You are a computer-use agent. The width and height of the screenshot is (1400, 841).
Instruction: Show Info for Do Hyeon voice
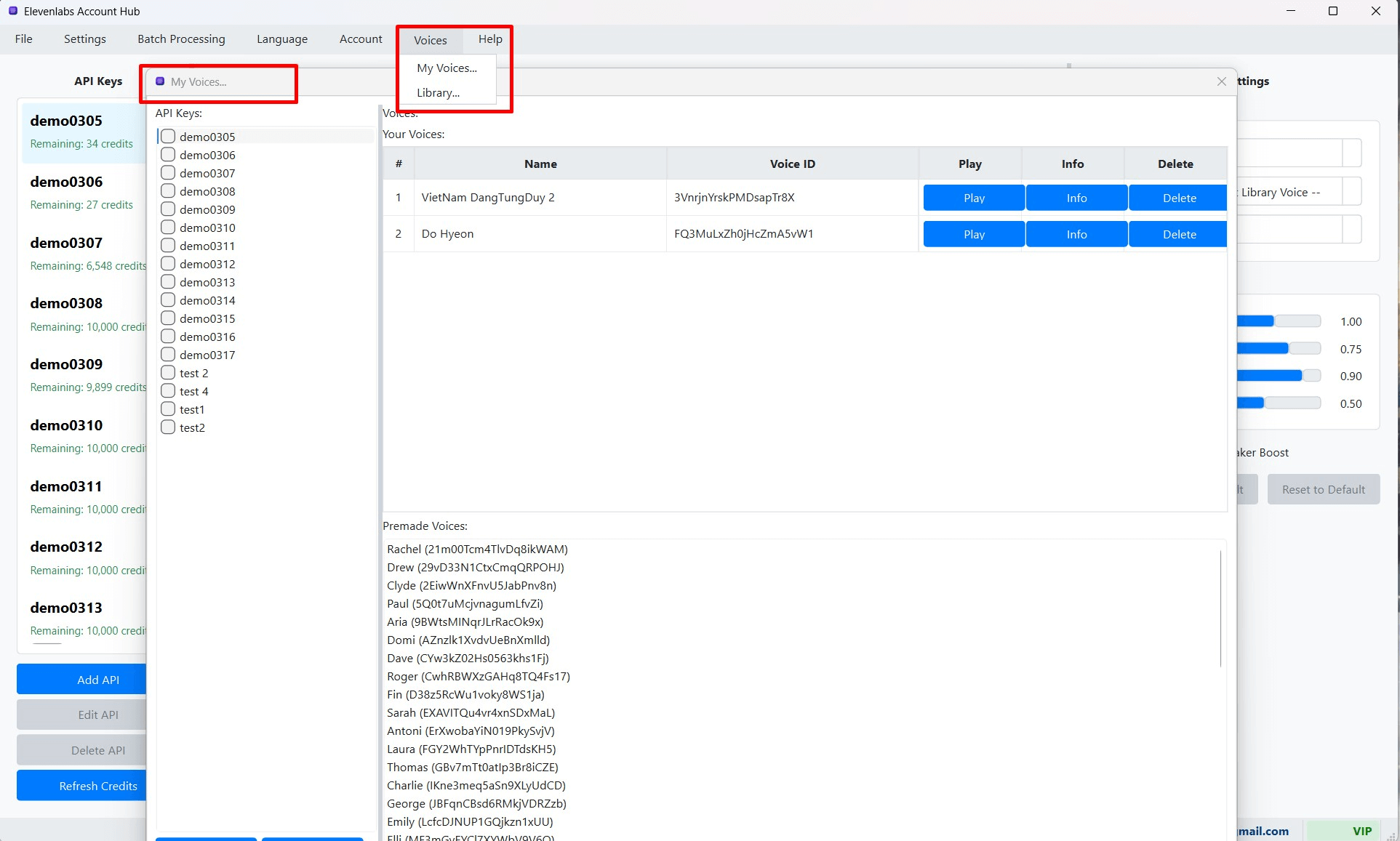pyautogui.click(x=1076, y=234)
